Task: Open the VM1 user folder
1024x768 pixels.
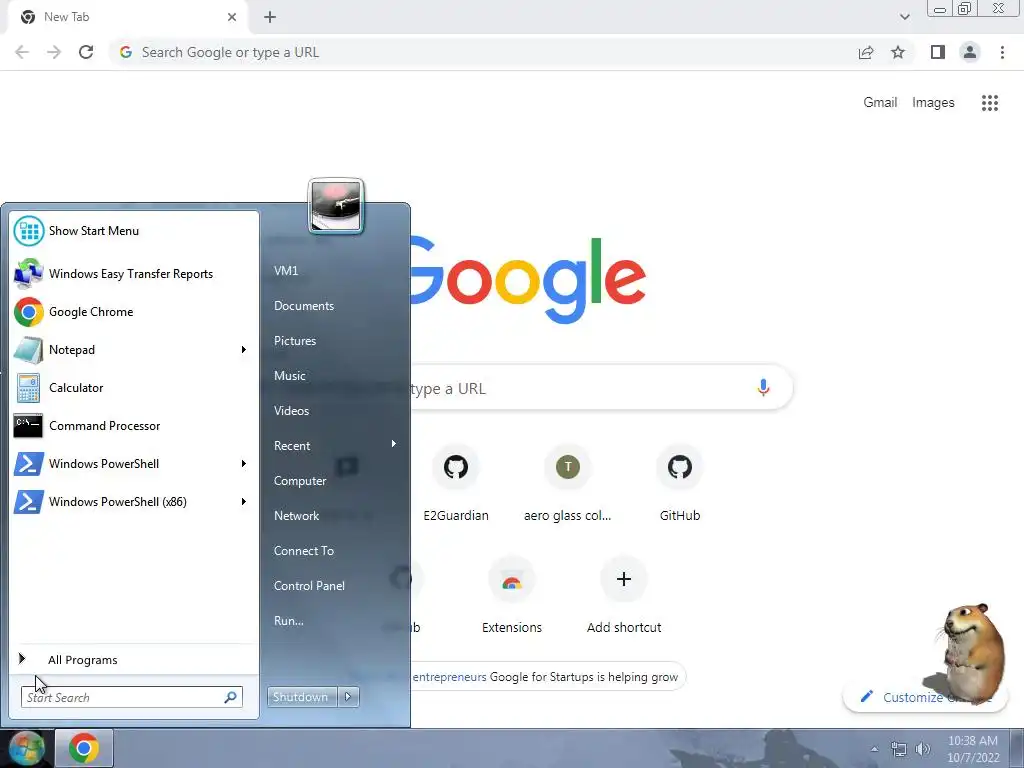Action: [x=286, y=270]
